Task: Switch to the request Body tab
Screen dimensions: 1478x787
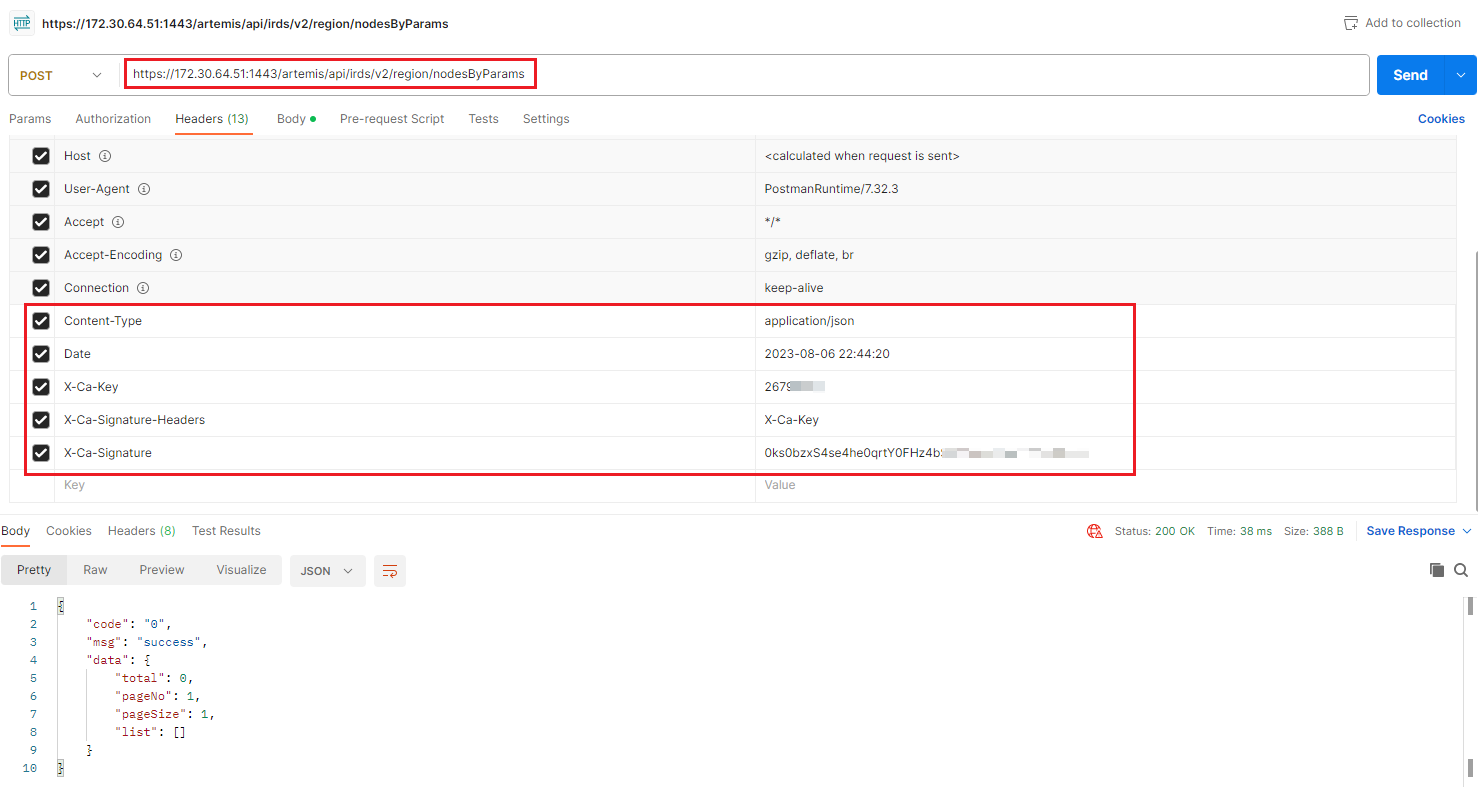Action: click(x=292, y=119)
